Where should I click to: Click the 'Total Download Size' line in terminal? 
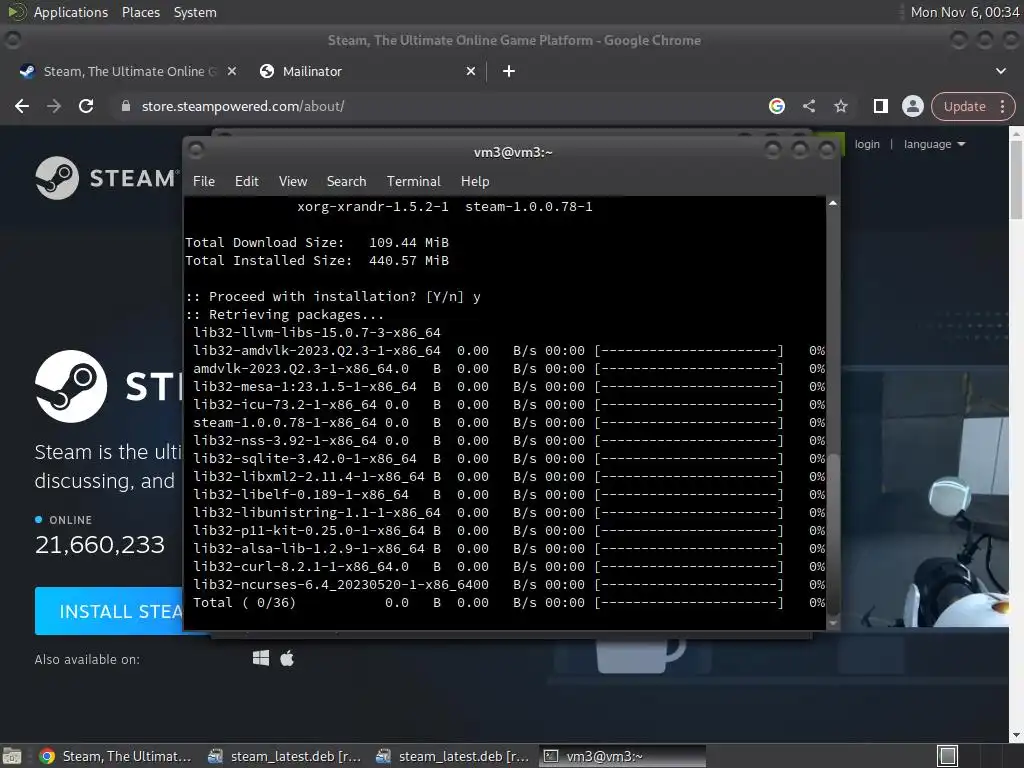pyautogui.click(x=317, y=242)
